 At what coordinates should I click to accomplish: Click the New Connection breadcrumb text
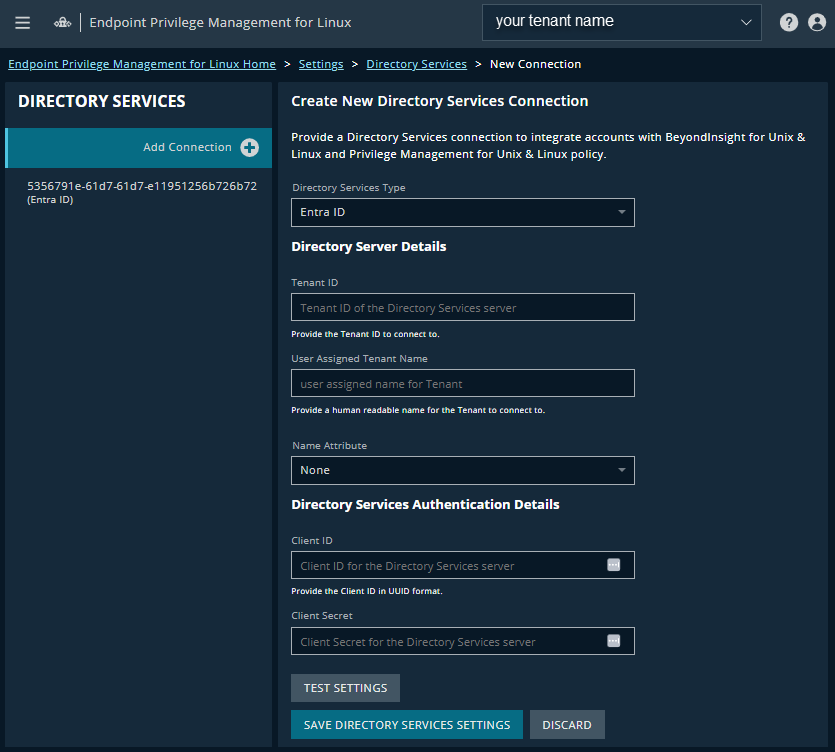tap(535, 64)
